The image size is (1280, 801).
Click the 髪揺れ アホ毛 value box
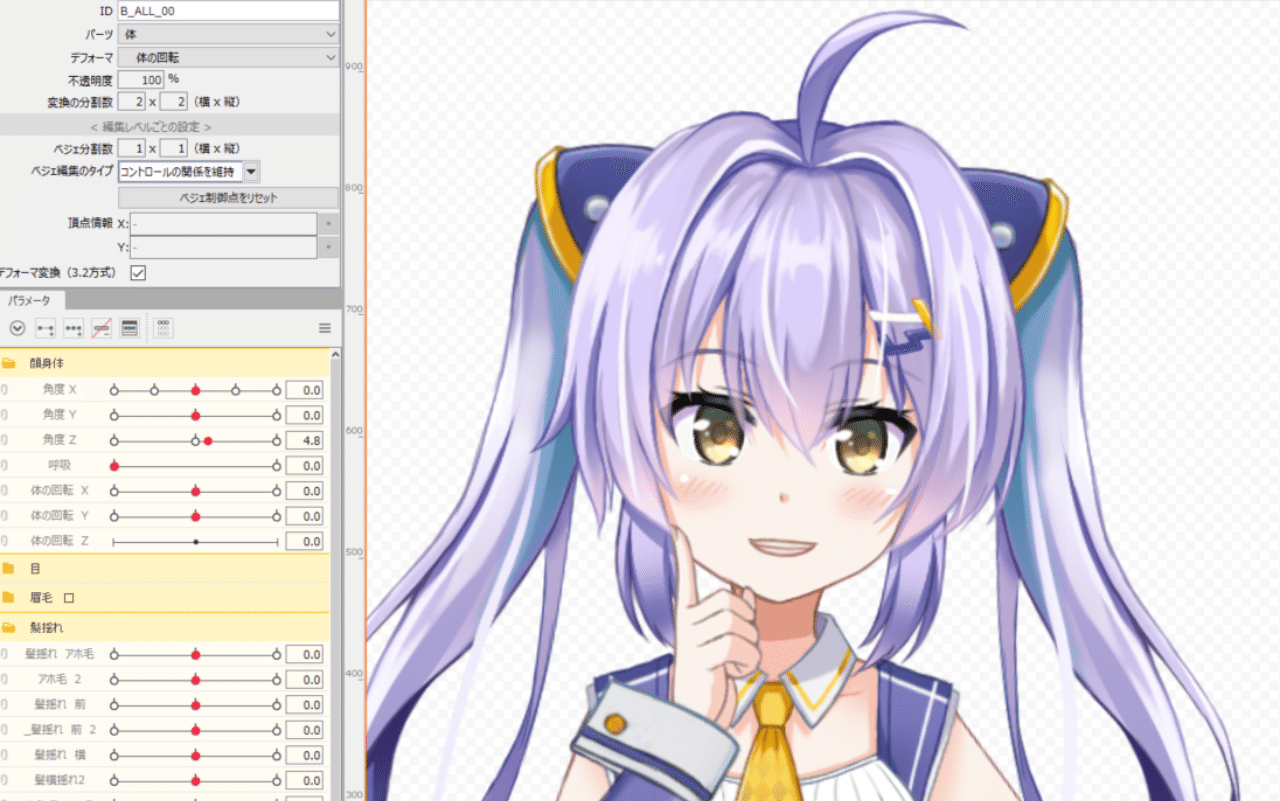304,654
